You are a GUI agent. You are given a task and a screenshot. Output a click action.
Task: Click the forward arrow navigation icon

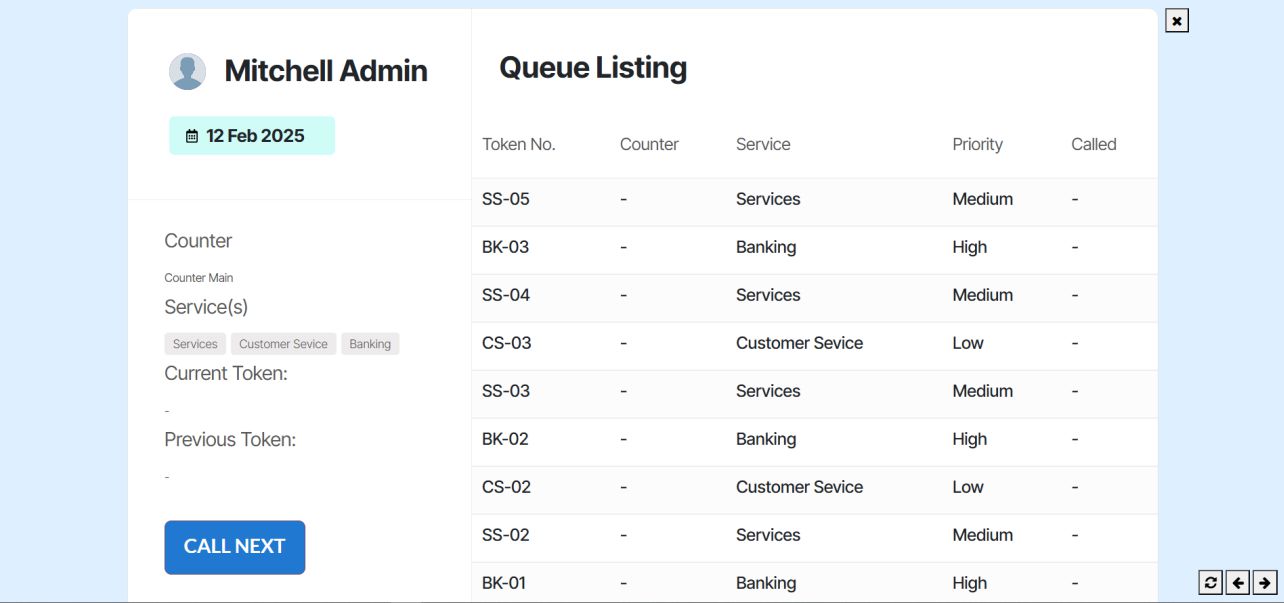point(1265,582)
